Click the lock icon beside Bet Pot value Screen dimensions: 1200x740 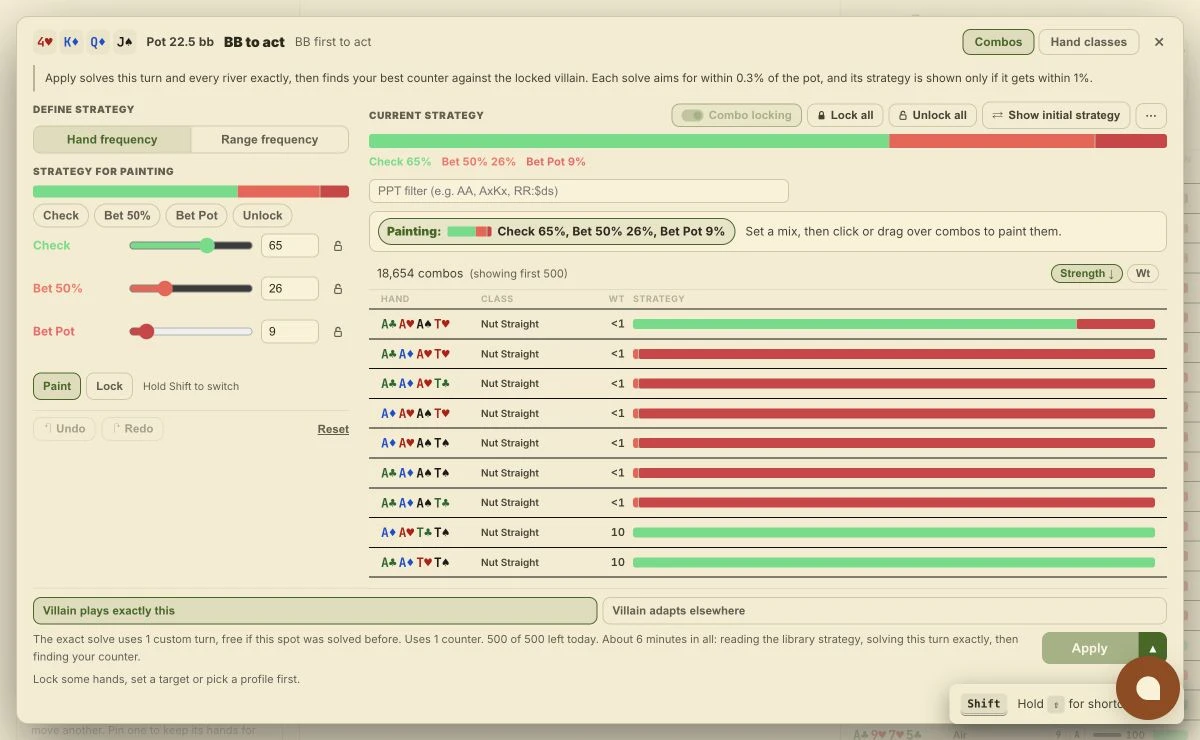pos(337,332)
